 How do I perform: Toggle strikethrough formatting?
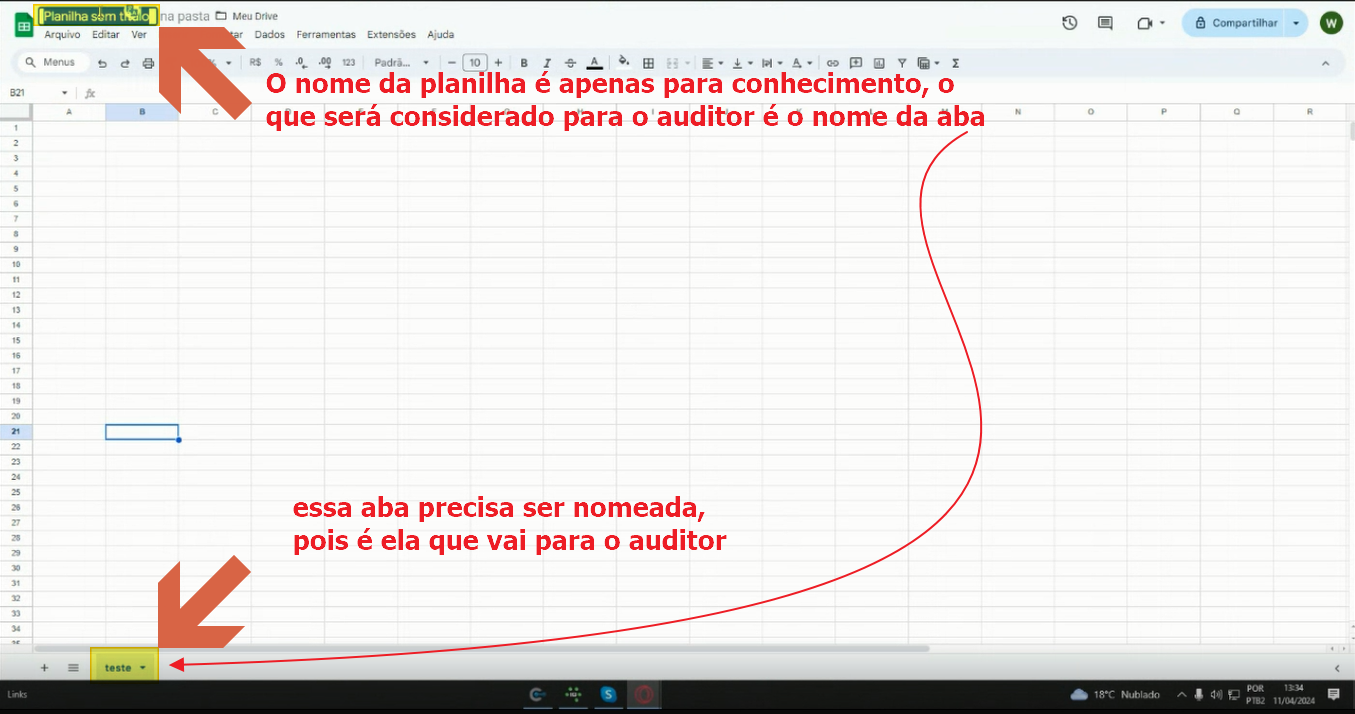tap(570, 62)
